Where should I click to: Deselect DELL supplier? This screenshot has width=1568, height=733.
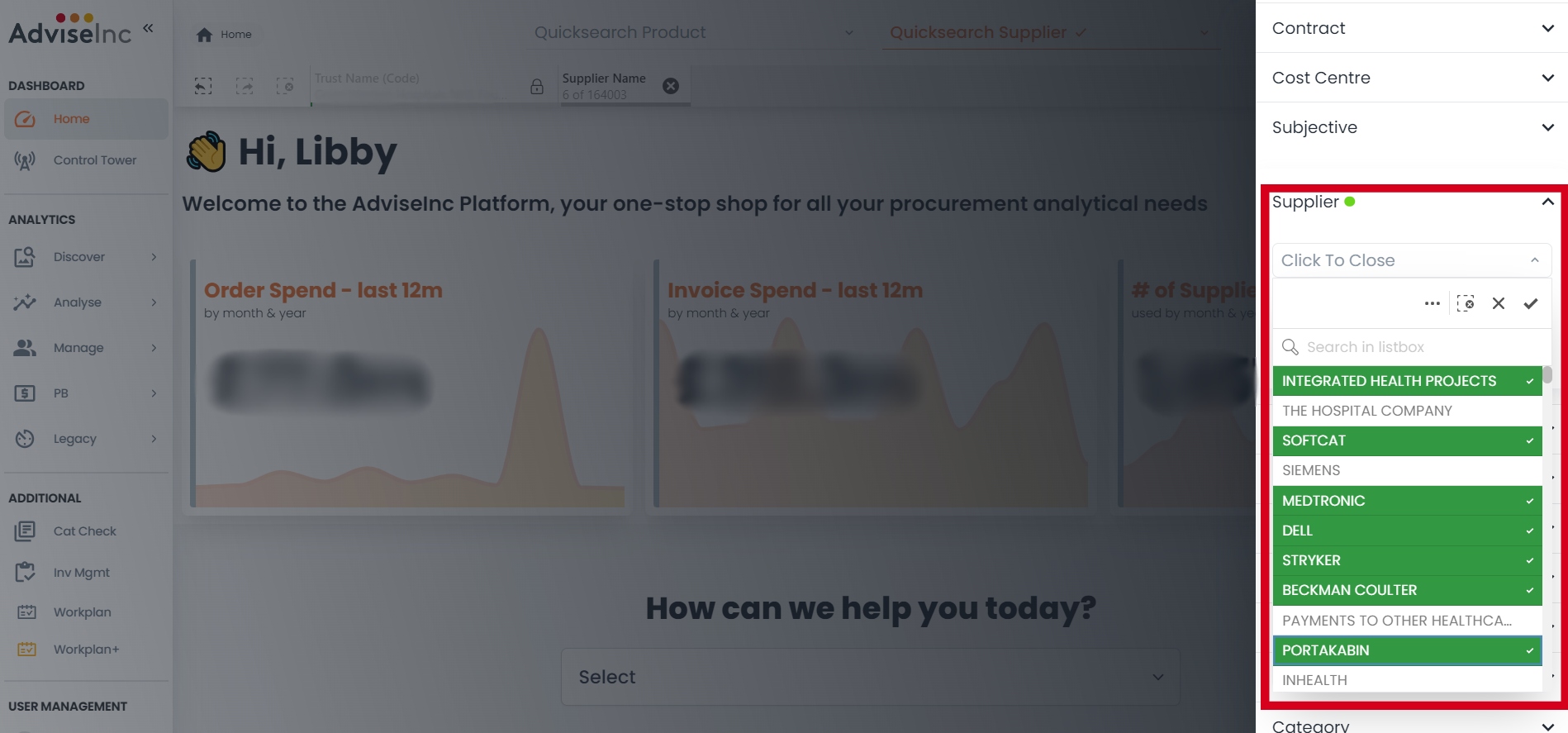coord(1407,531)
